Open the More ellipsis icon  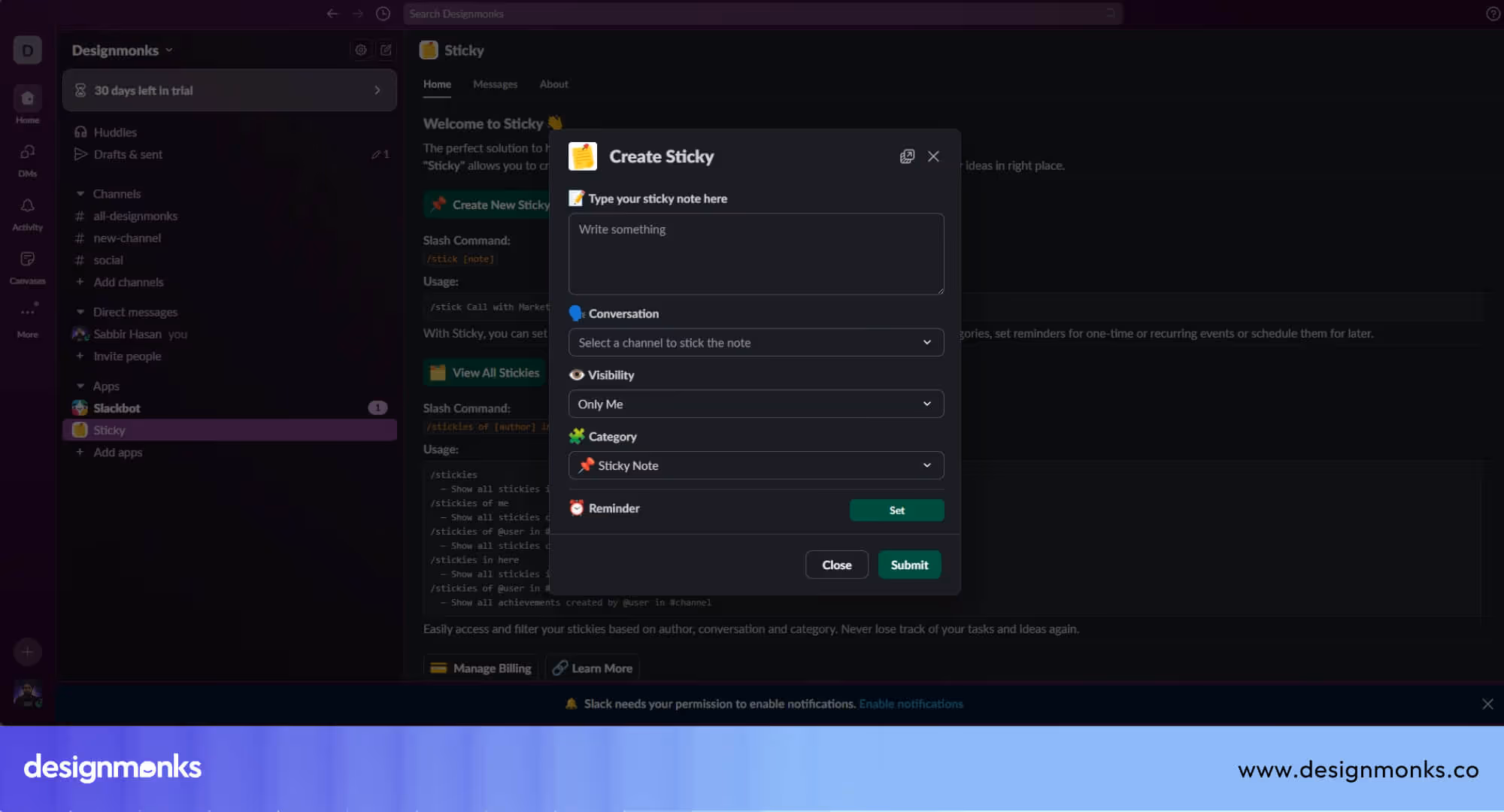tap(27, 312)
